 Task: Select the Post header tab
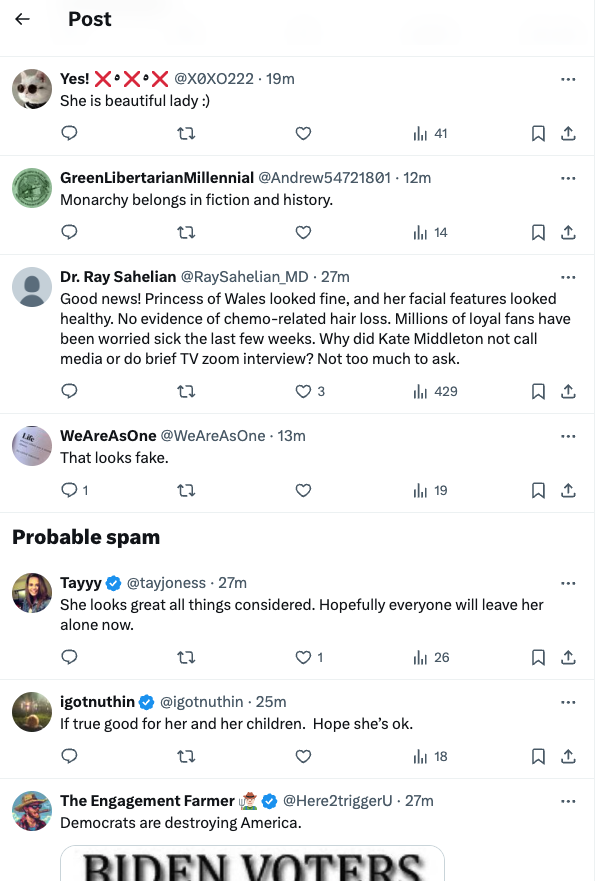coord(89,18)
